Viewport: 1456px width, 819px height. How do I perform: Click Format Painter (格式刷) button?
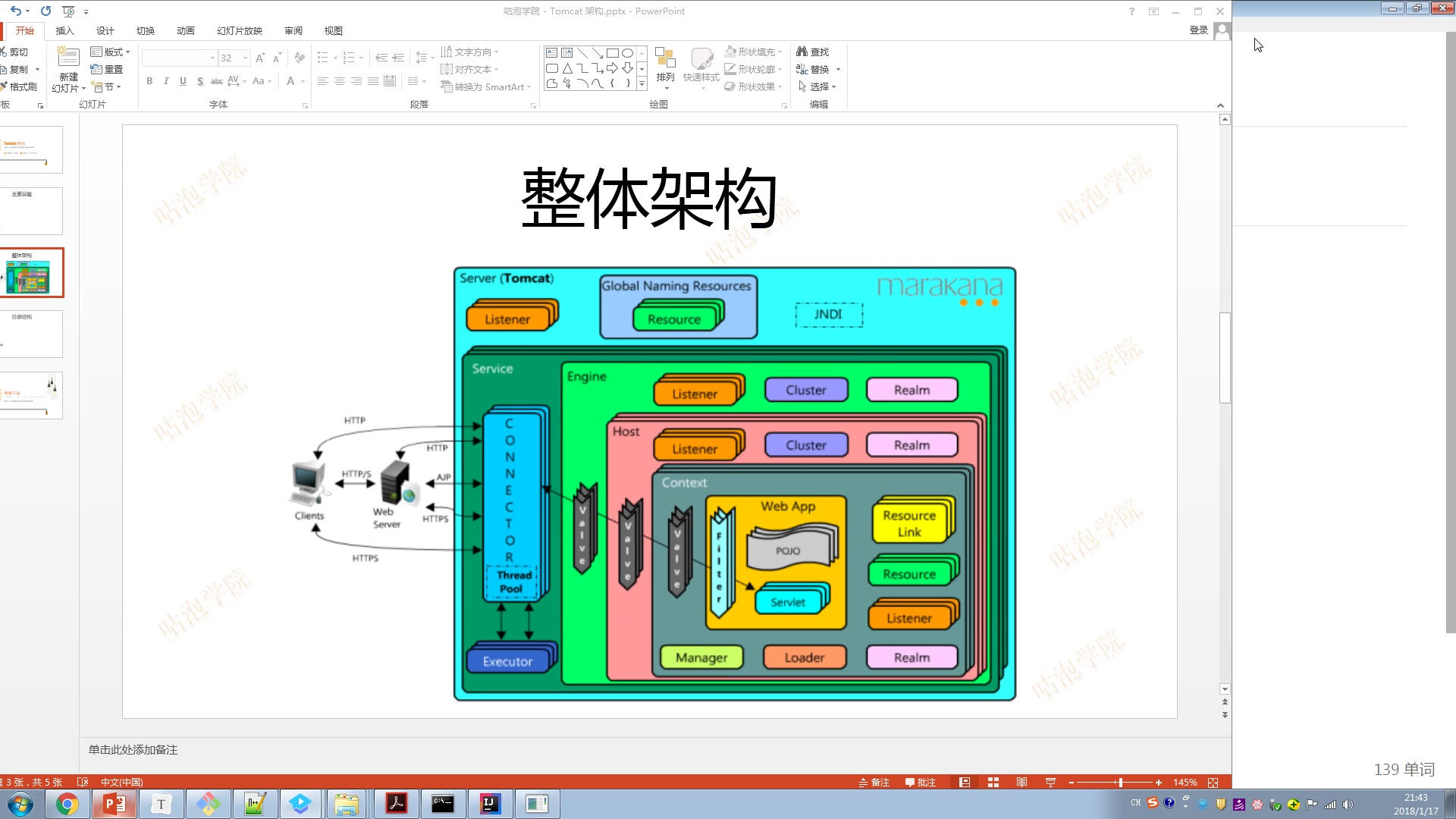[20, 86]
